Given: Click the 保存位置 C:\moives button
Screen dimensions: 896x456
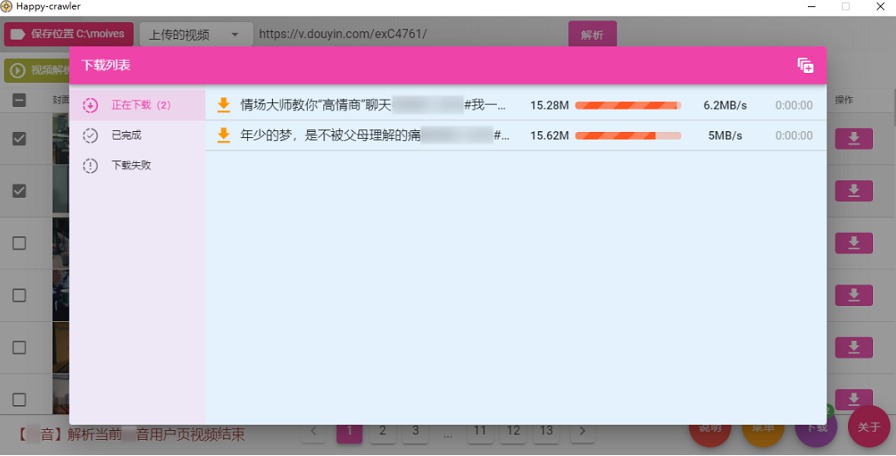Looking at the screenshot, I should point(69,34).
